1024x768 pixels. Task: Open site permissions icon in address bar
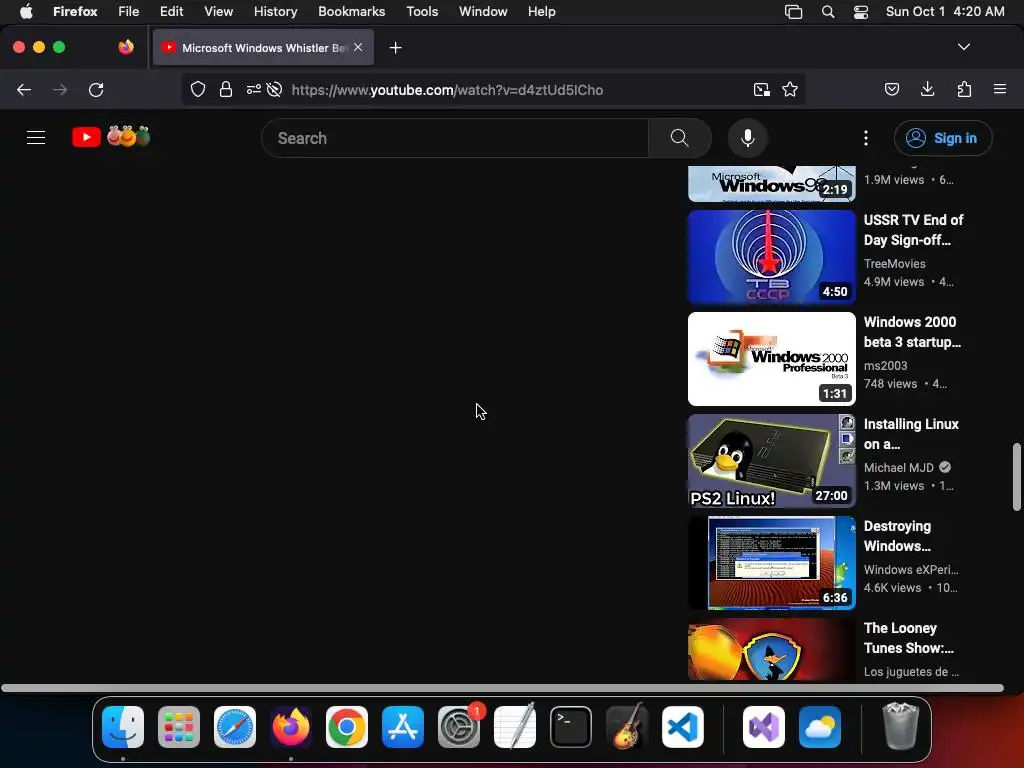[253, 89]
